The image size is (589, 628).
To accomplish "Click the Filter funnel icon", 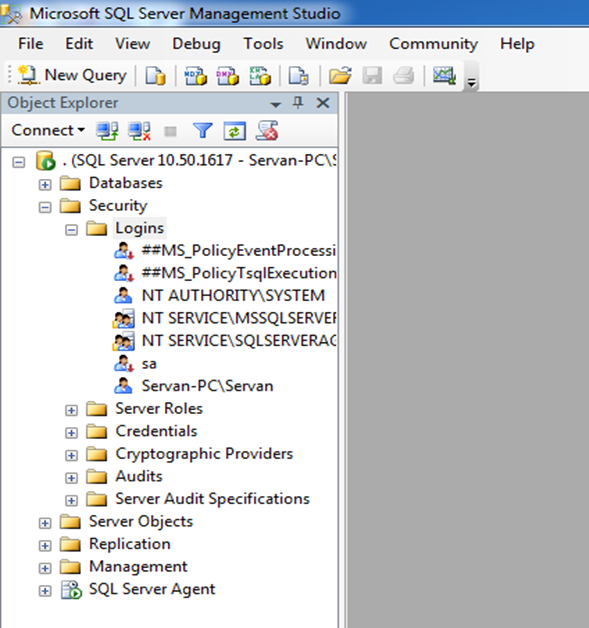I will point(203,131).
